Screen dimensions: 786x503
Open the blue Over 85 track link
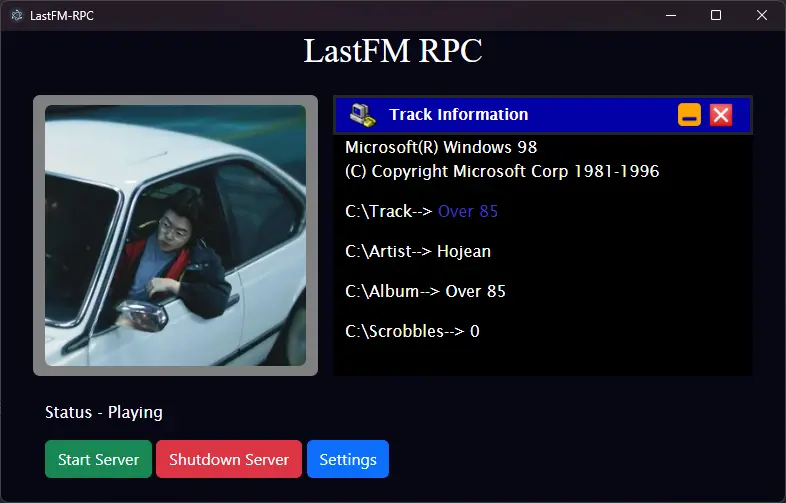468,211
